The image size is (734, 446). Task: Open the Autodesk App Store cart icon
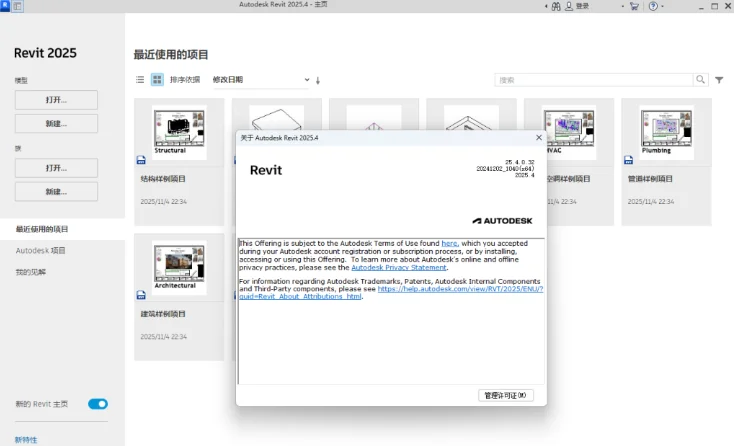pos(634,6)
